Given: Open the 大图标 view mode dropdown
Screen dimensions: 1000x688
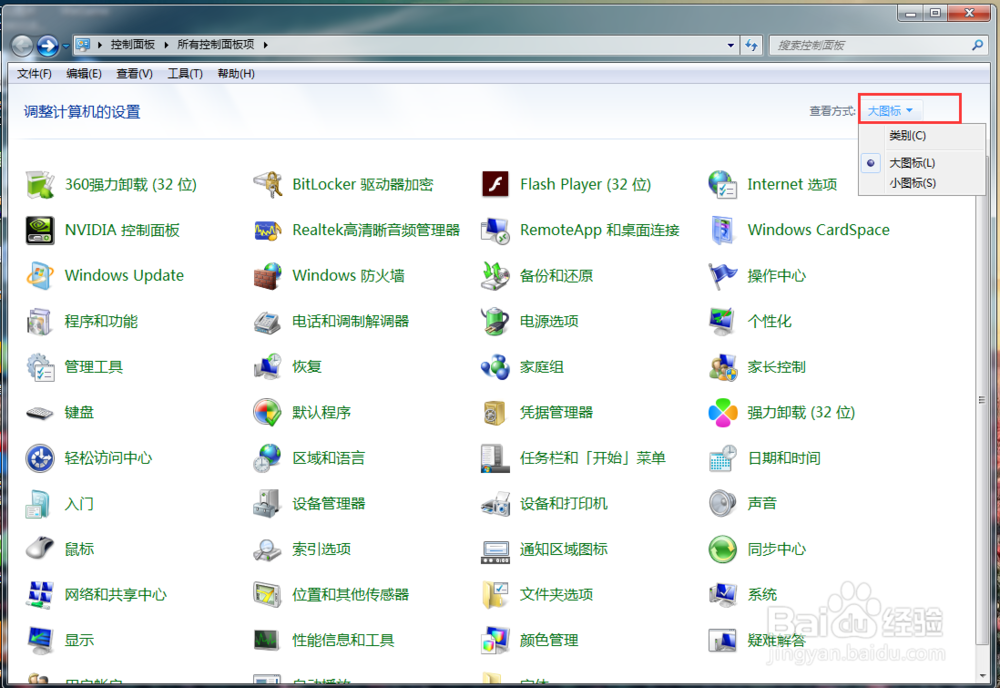Looking at the screenshot, I should click(x=890, y=111).
